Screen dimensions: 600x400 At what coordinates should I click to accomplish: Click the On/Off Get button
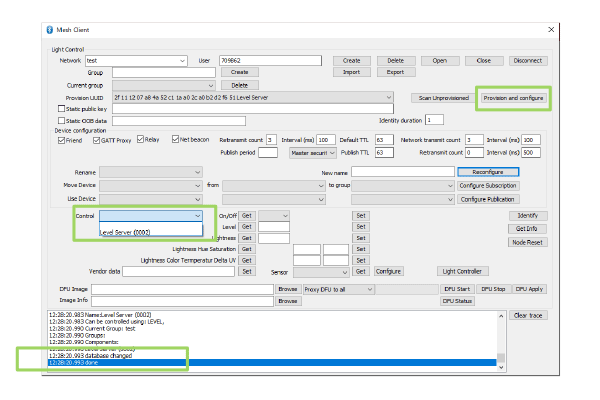[247, 216]
